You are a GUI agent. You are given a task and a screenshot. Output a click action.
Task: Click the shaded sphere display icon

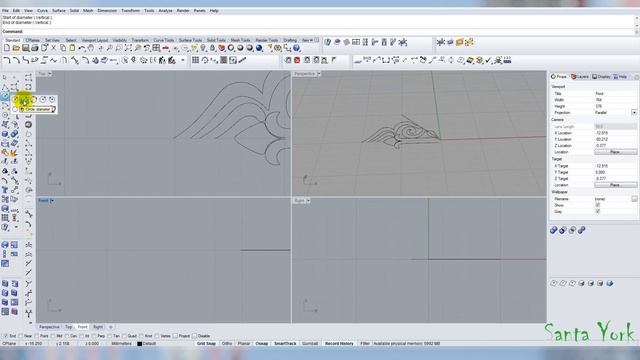click(240, 48)
